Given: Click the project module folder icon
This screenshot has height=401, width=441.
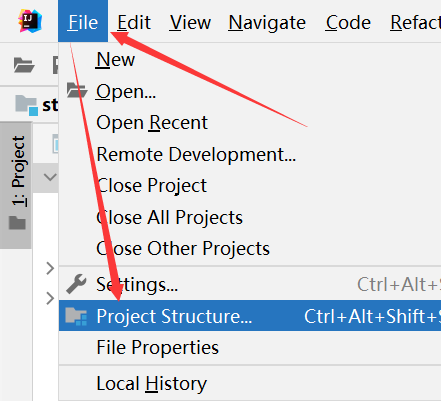Looking at the screenshot, I should click(x=27, y=105).
